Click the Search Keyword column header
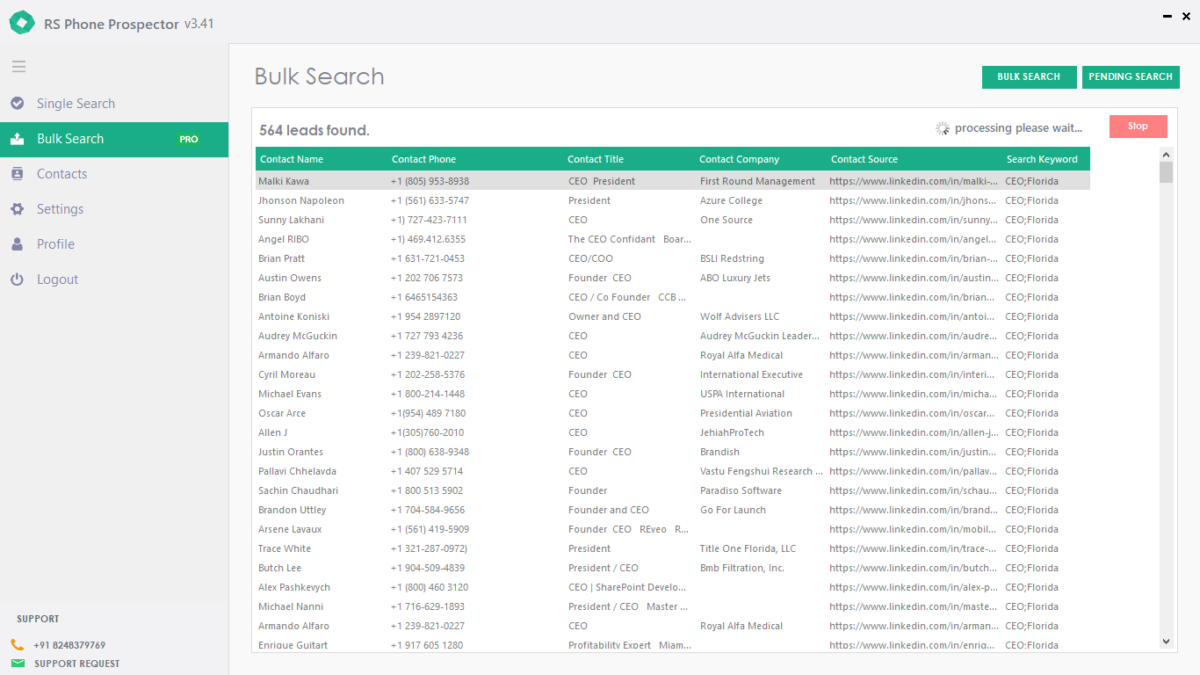 pos(1041,159)
